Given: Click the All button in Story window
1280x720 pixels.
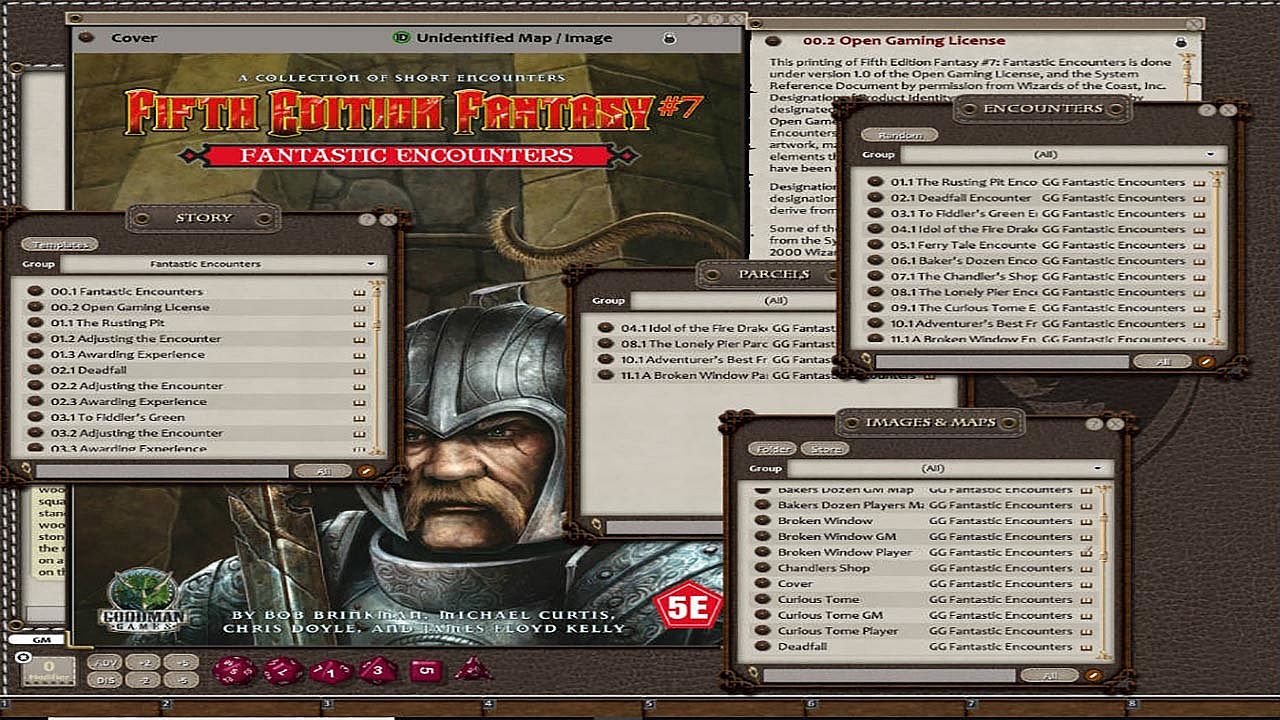Looking at the screenshot, I should coord(322,471).
